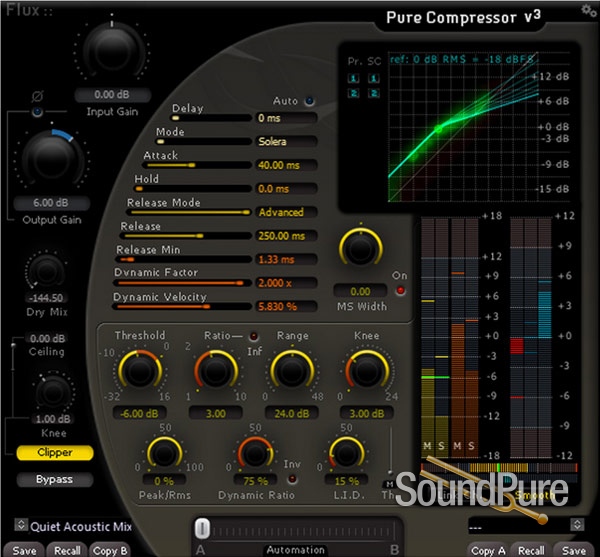Recall preset slot A
This screenshot has width=600, height=557.
67,550
